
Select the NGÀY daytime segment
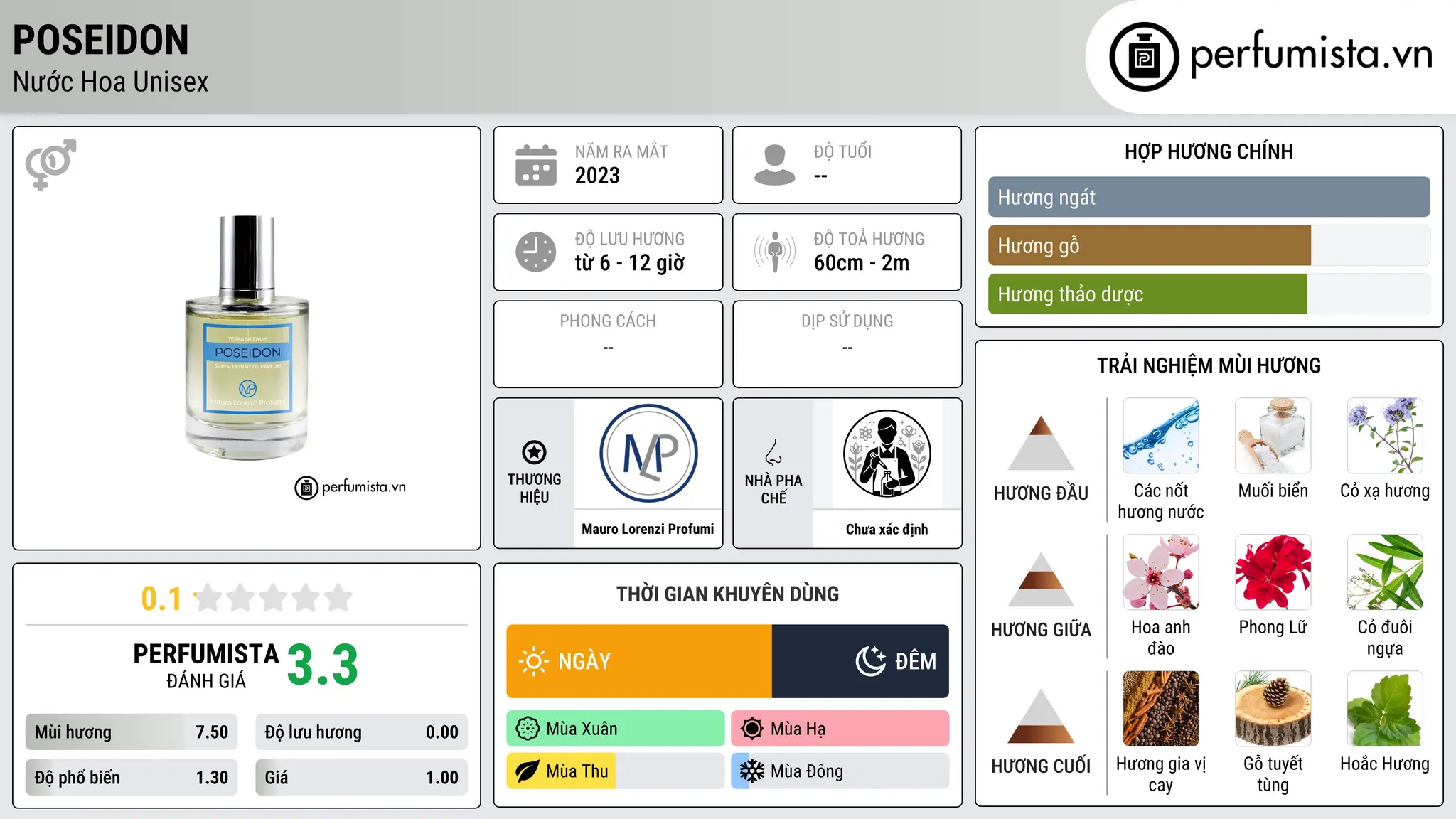pyautogui.click(x=639, y=661)
